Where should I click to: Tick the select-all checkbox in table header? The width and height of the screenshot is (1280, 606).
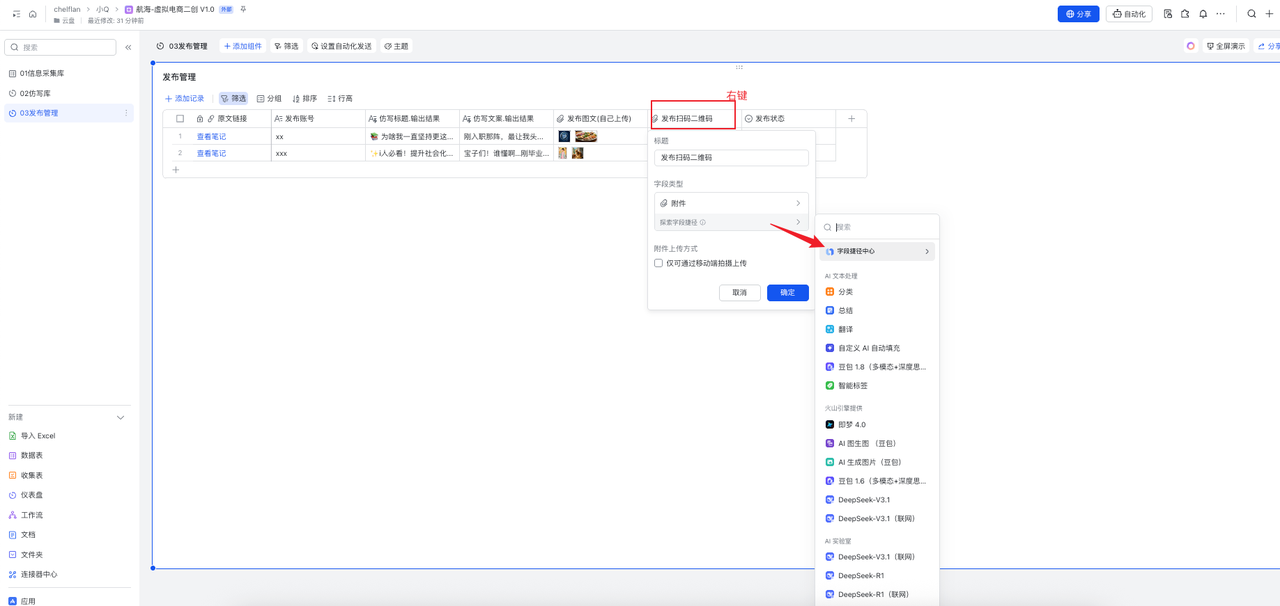coord(180,118)
